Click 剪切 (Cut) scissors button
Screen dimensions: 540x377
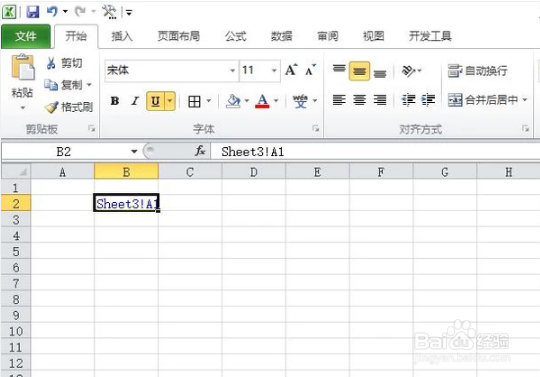[x=64, y=63]
